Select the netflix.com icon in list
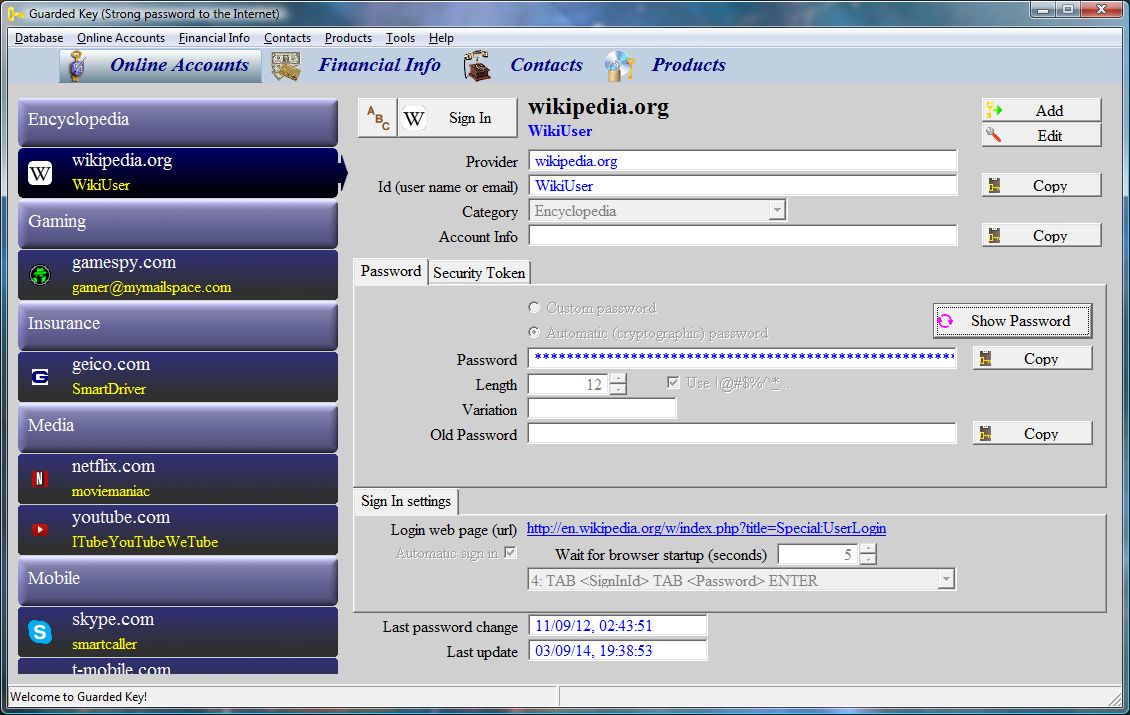 click(x=40, y=479)
